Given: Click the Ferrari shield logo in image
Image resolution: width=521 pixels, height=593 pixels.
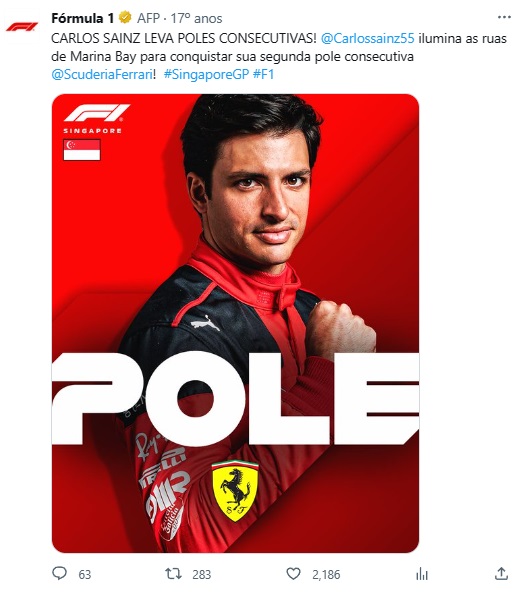Looking at the screenshot, I should click(235, 491).
